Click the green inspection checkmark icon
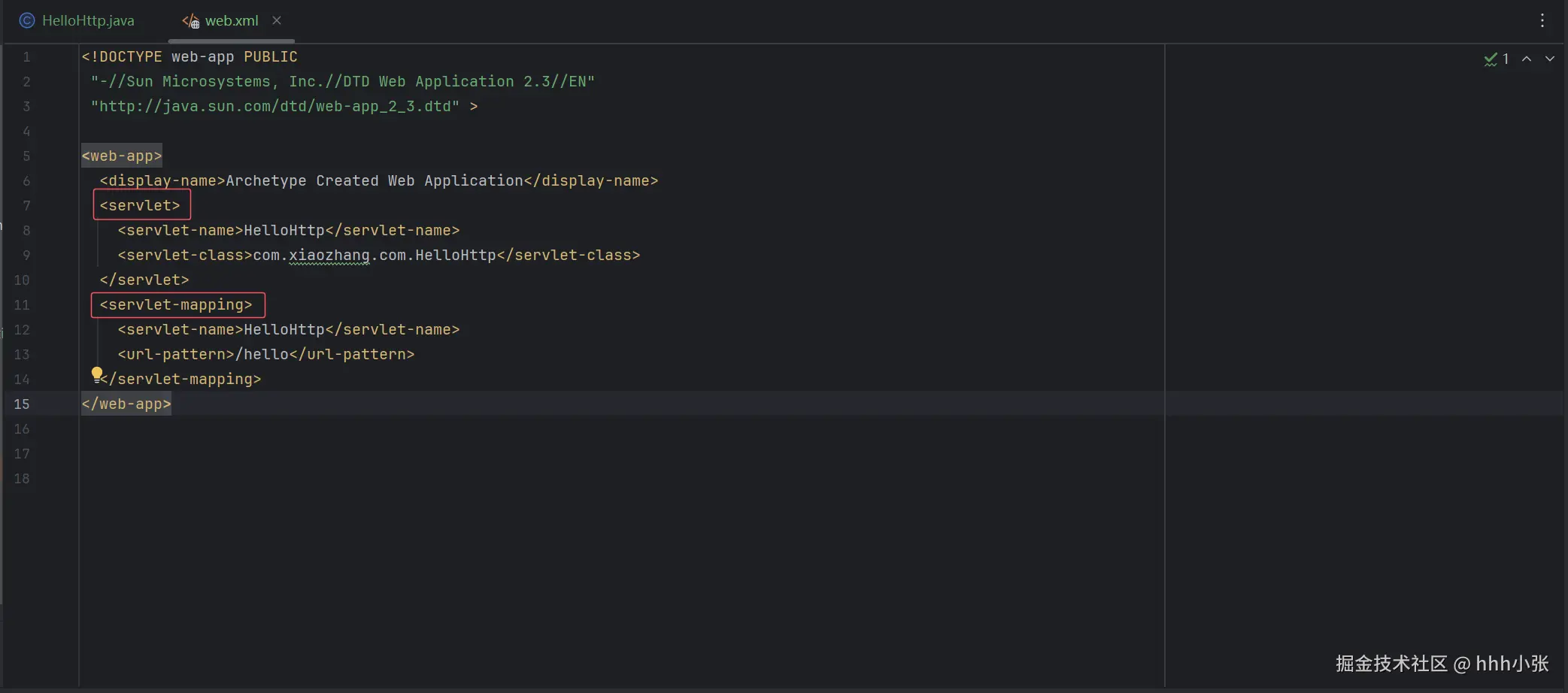 [x=1490, y=59]
